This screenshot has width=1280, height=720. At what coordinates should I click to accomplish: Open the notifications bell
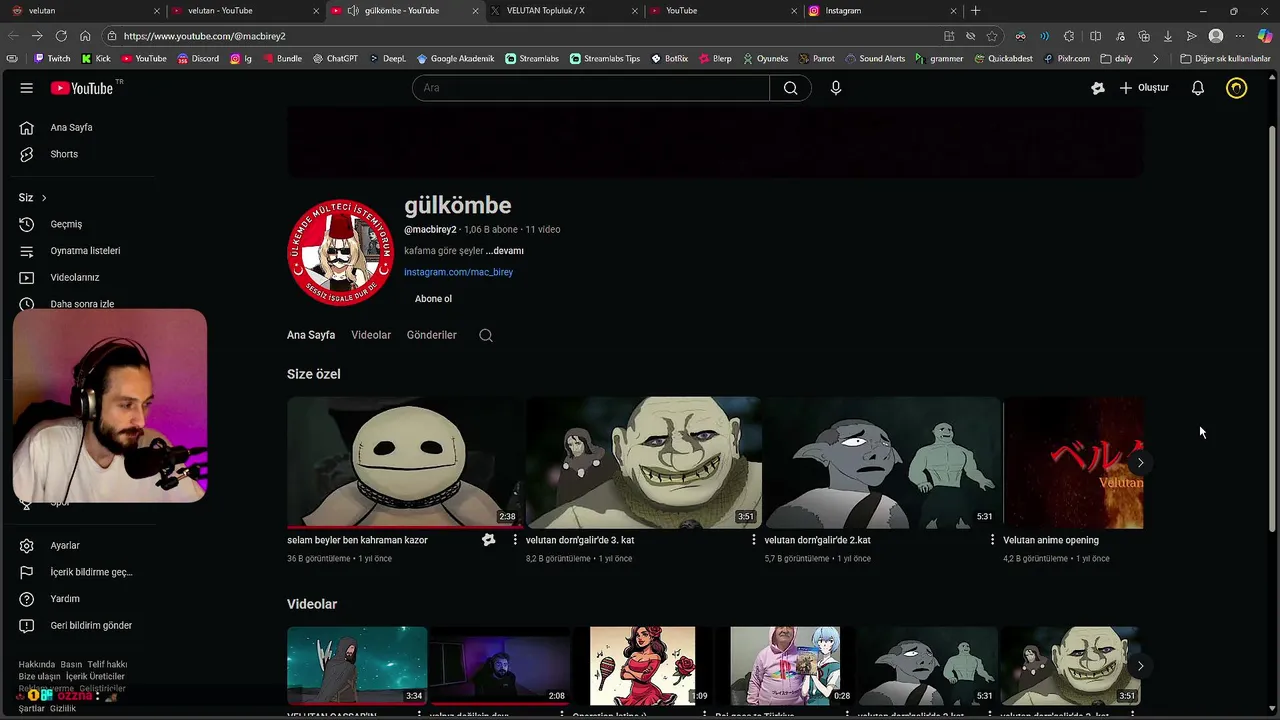[x=1197, y=88]
